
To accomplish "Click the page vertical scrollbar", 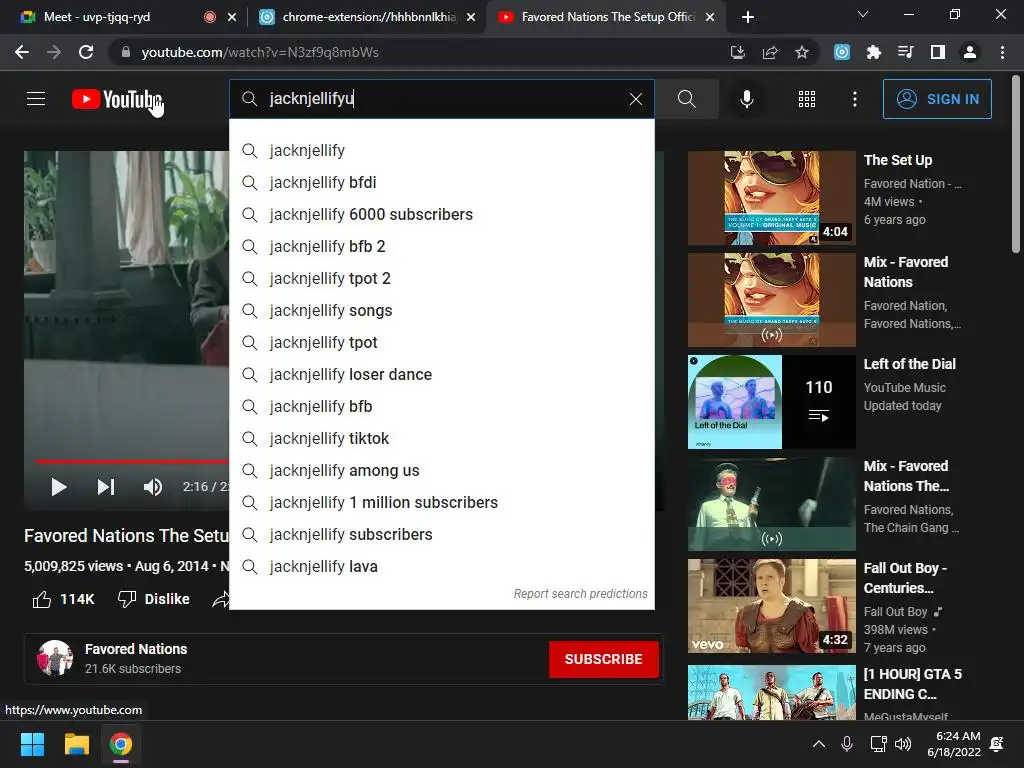I will pos(1015,163).
